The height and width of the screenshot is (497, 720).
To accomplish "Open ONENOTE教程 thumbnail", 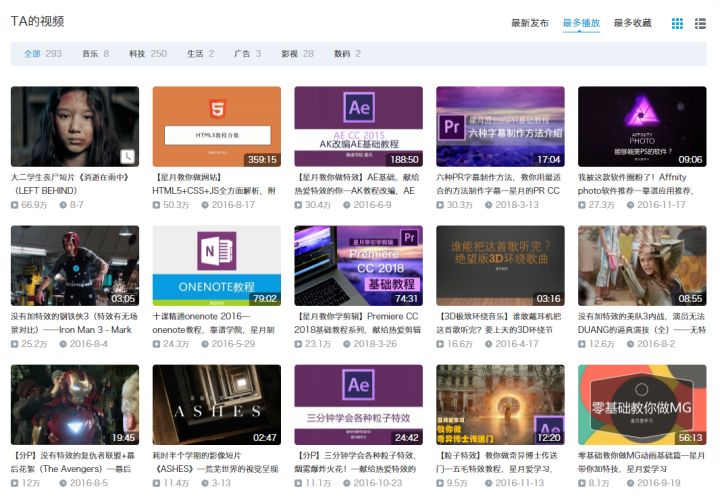I will pos(217,265).
